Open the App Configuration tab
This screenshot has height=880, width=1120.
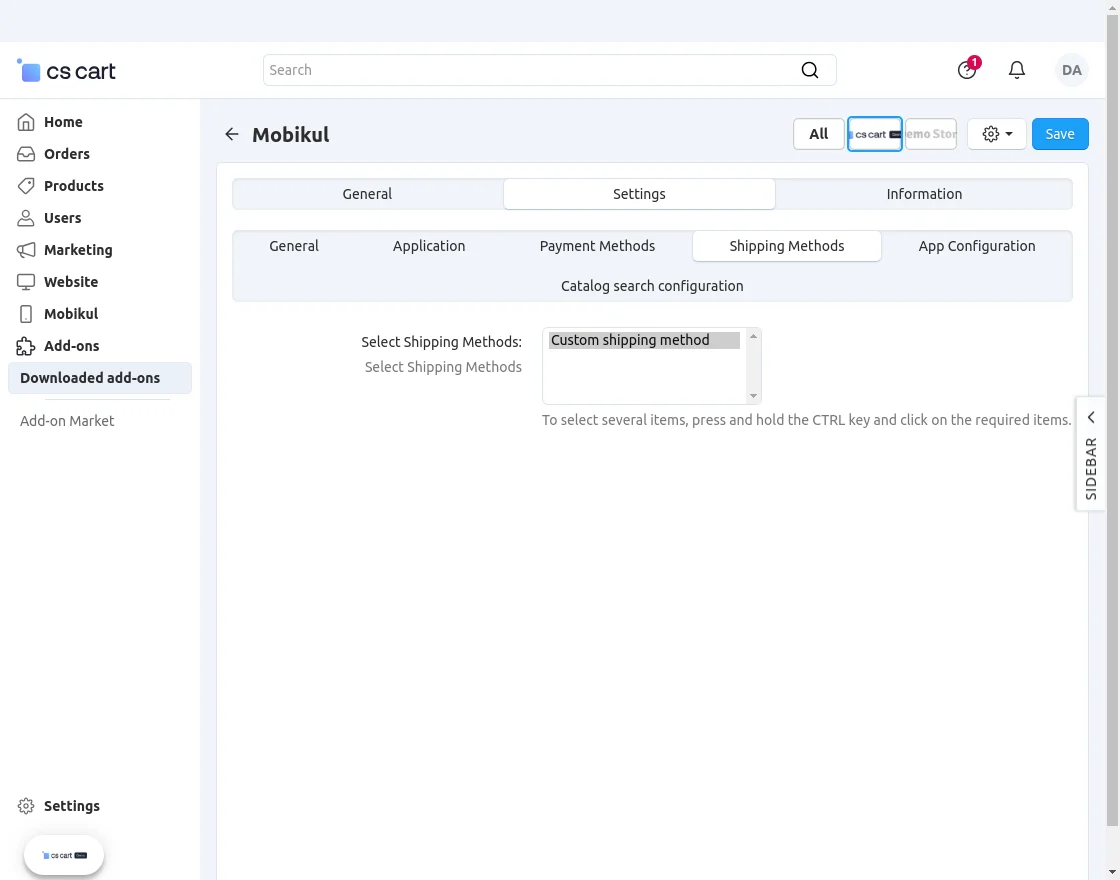[x=976, y=246]
